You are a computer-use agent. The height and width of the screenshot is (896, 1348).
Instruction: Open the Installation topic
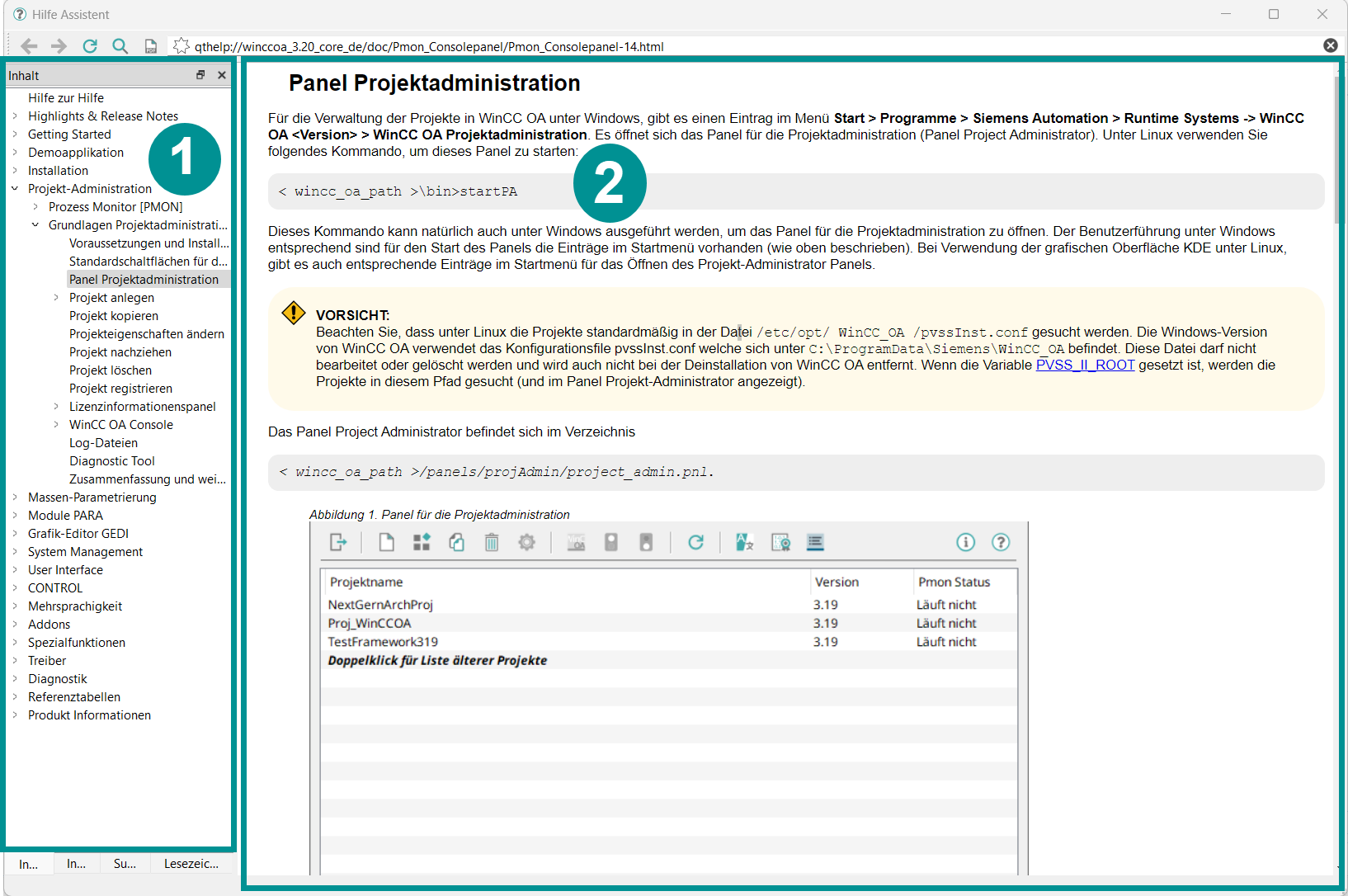click(58, 171)
